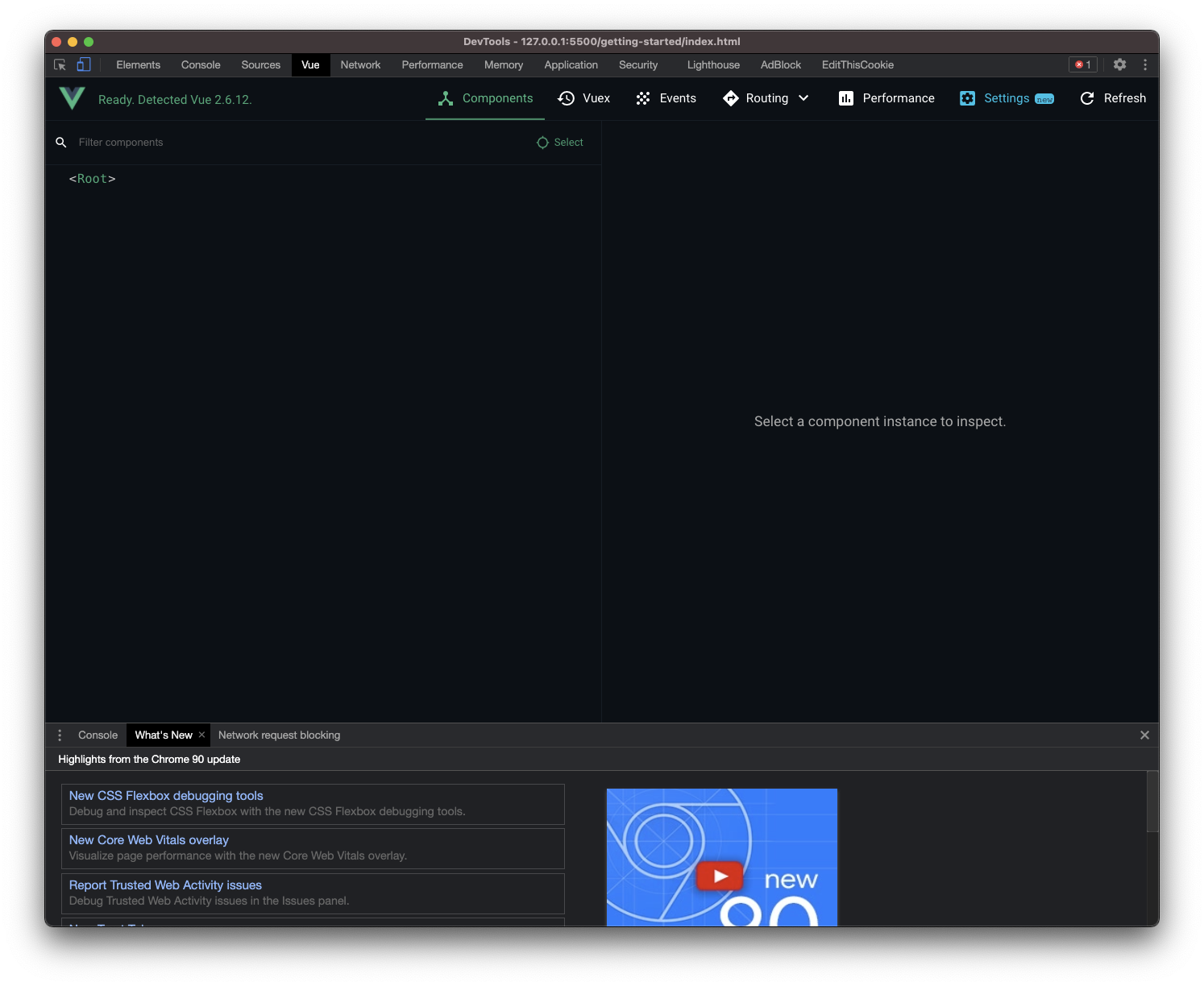Open the Lighthouse tab

point(713,65)
